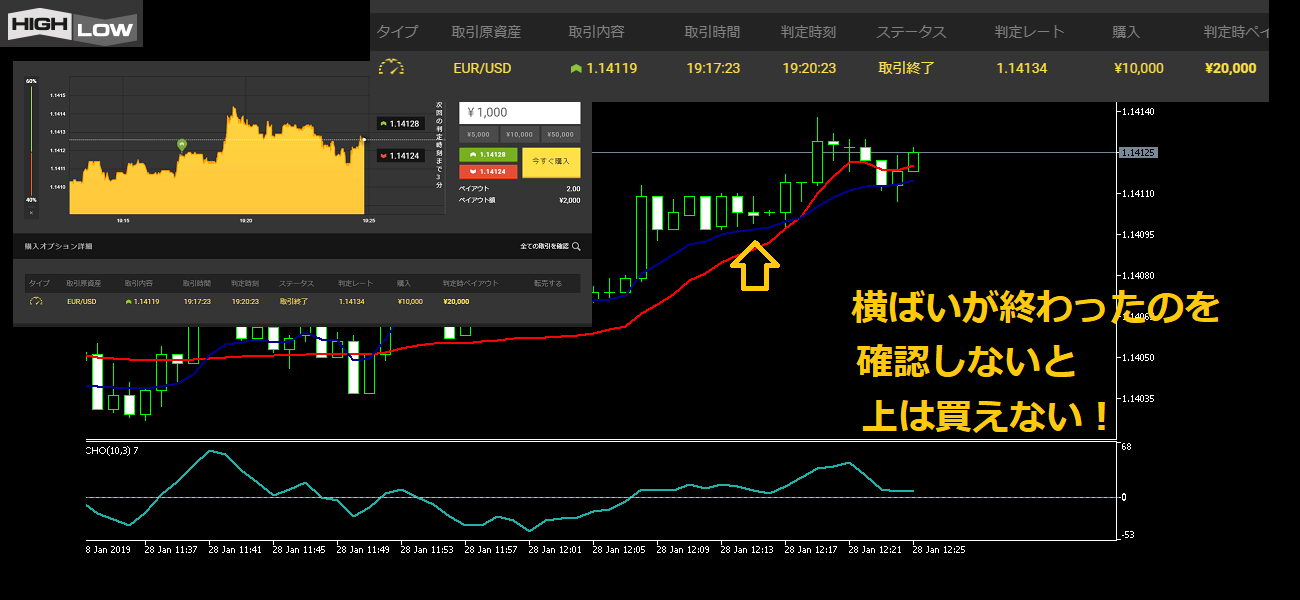
Task: Open the 全ての取引を確認 link
Action: tap(544, 245)
